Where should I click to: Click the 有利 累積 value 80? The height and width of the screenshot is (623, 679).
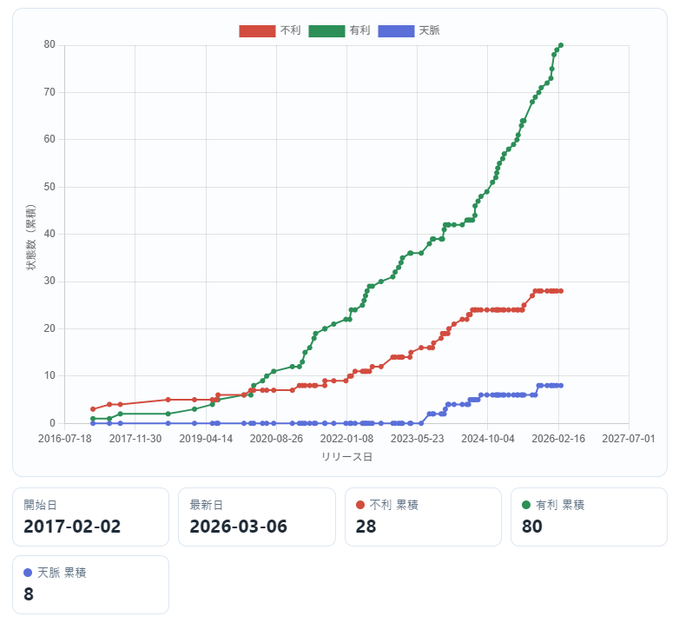[x=535, y=527]
